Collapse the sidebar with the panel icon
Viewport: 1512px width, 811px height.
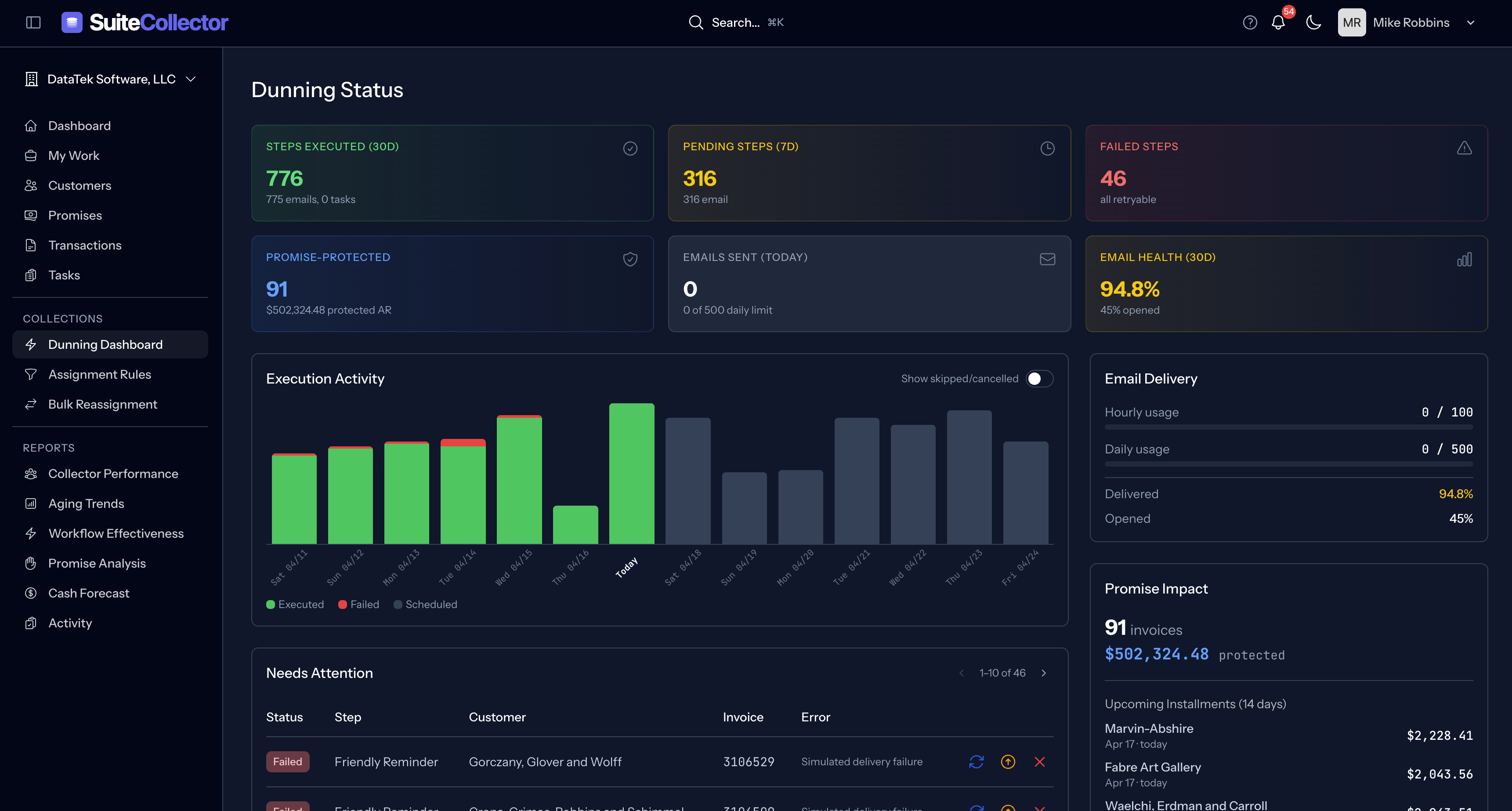(x=33, y=22)
